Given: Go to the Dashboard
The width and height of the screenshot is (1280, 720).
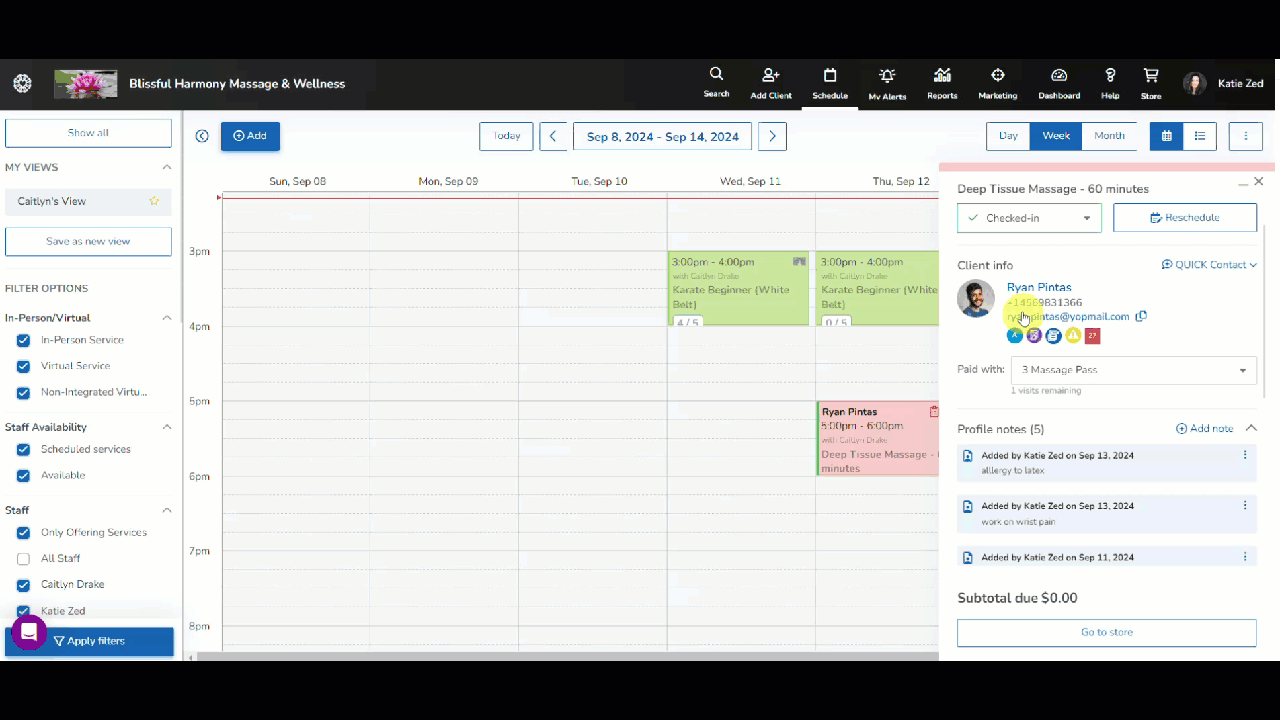Looking at the screenshot, I should click(x=1059, y=82).
